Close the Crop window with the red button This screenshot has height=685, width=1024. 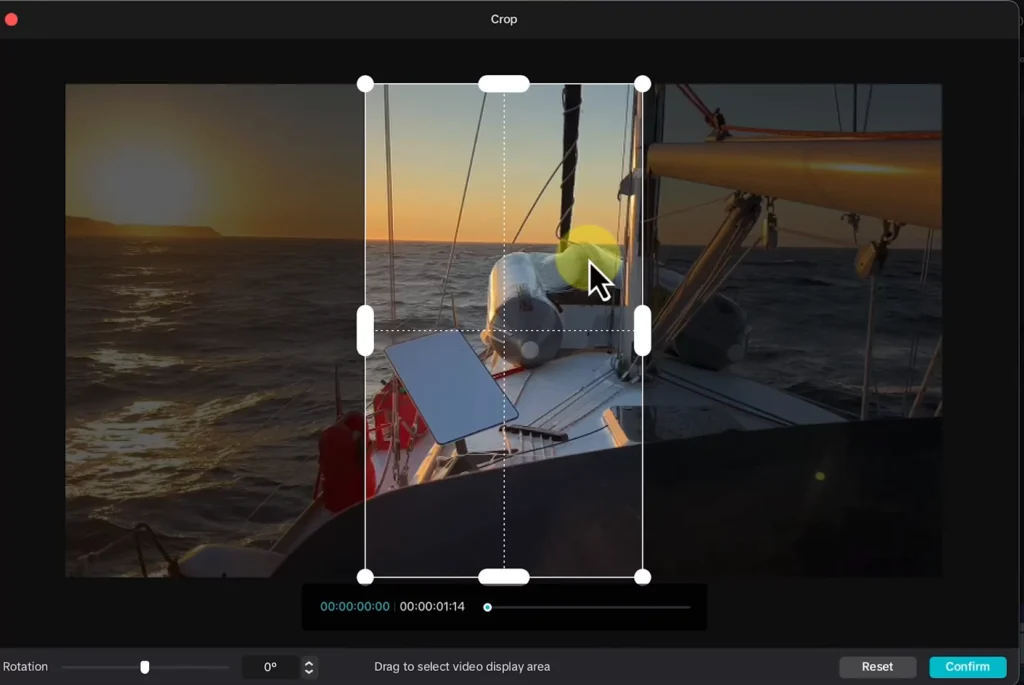pyautogui.click(x=12, y=19)
